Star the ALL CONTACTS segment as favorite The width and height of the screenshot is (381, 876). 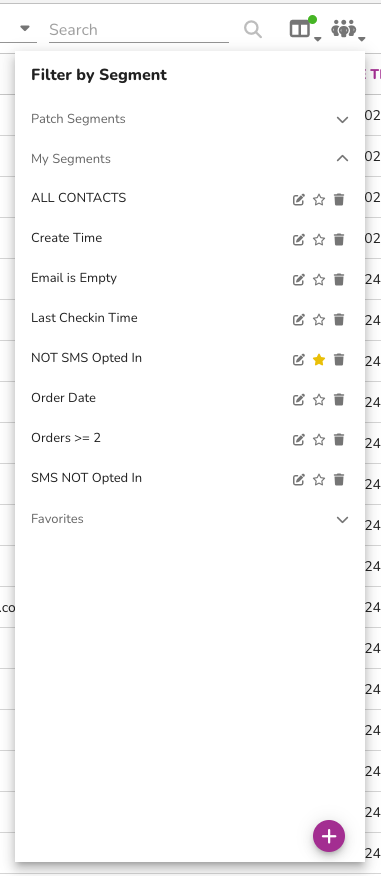click(319, 199)
